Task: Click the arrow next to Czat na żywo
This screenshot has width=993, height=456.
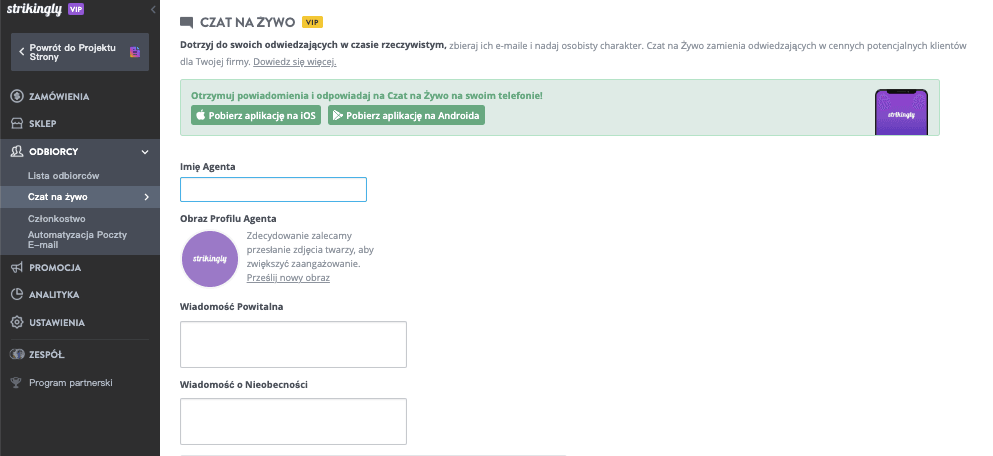Action: pos(146,197)
